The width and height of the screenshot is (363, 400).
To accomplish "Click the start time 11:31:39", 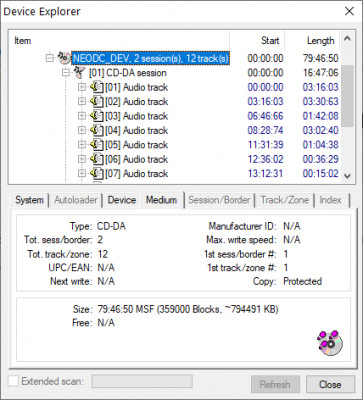I will click(x=265, y=145).
